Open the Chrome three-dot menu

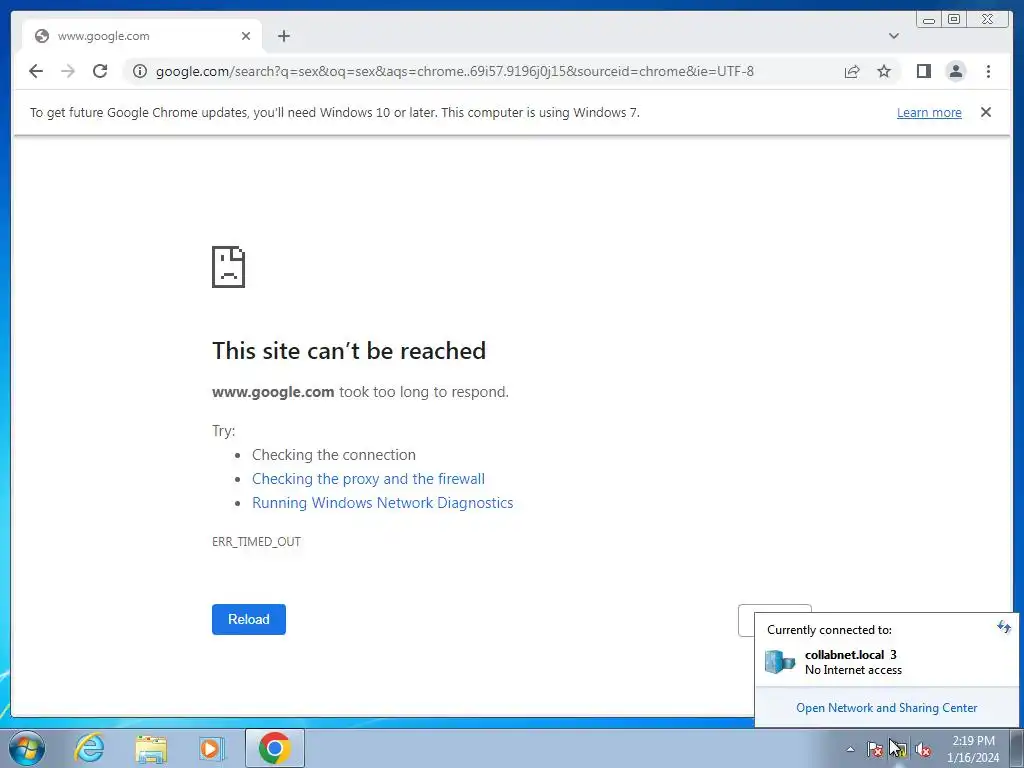[x=988, y=71]
